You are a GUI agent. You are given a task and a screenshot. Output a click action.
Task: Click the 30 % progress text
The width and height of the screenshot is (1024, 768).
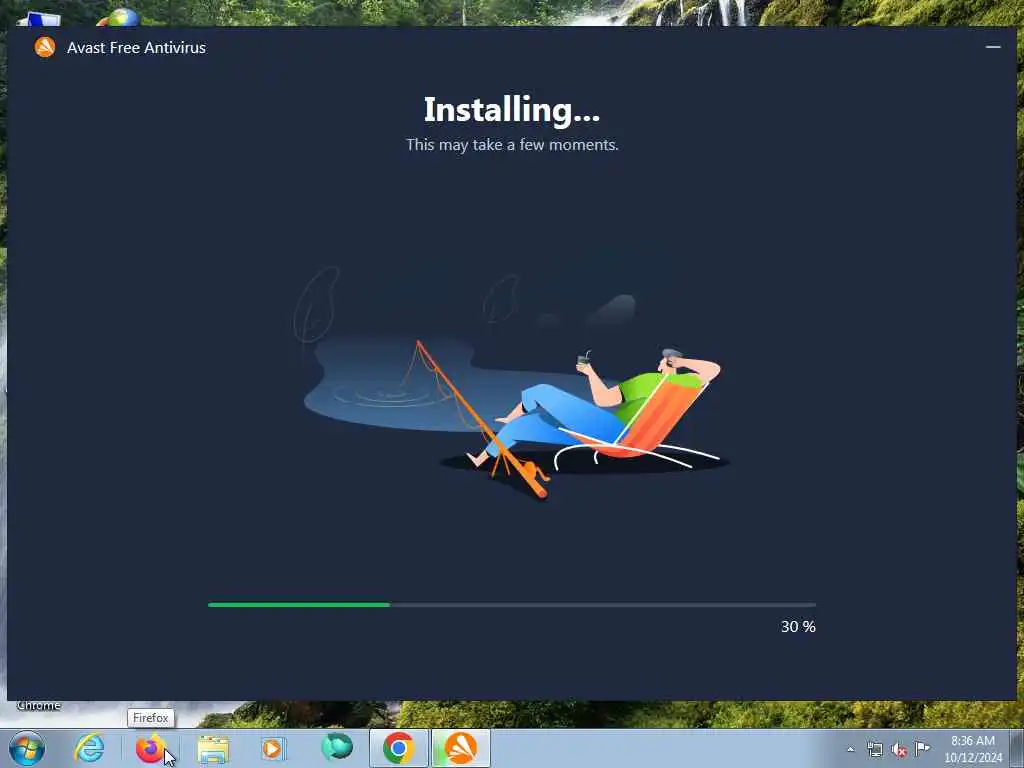[798, 626]
